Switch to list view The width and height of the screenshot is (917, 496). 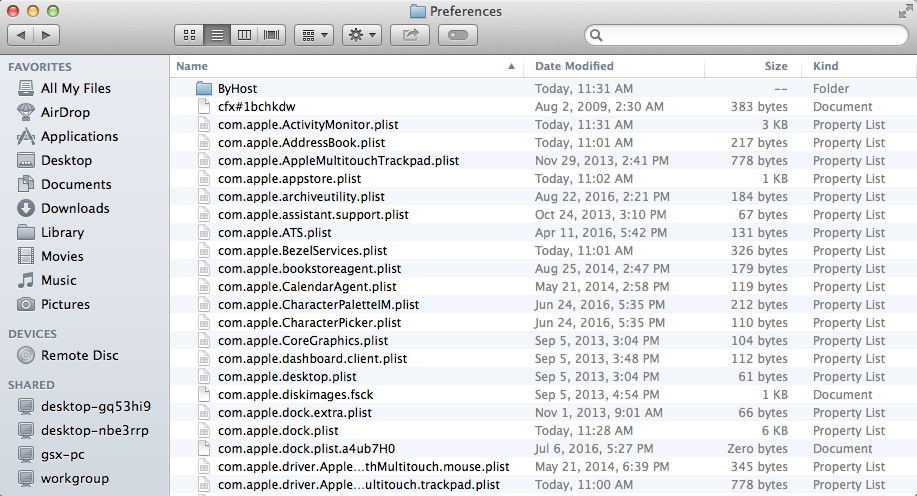[x=217, y=35]
